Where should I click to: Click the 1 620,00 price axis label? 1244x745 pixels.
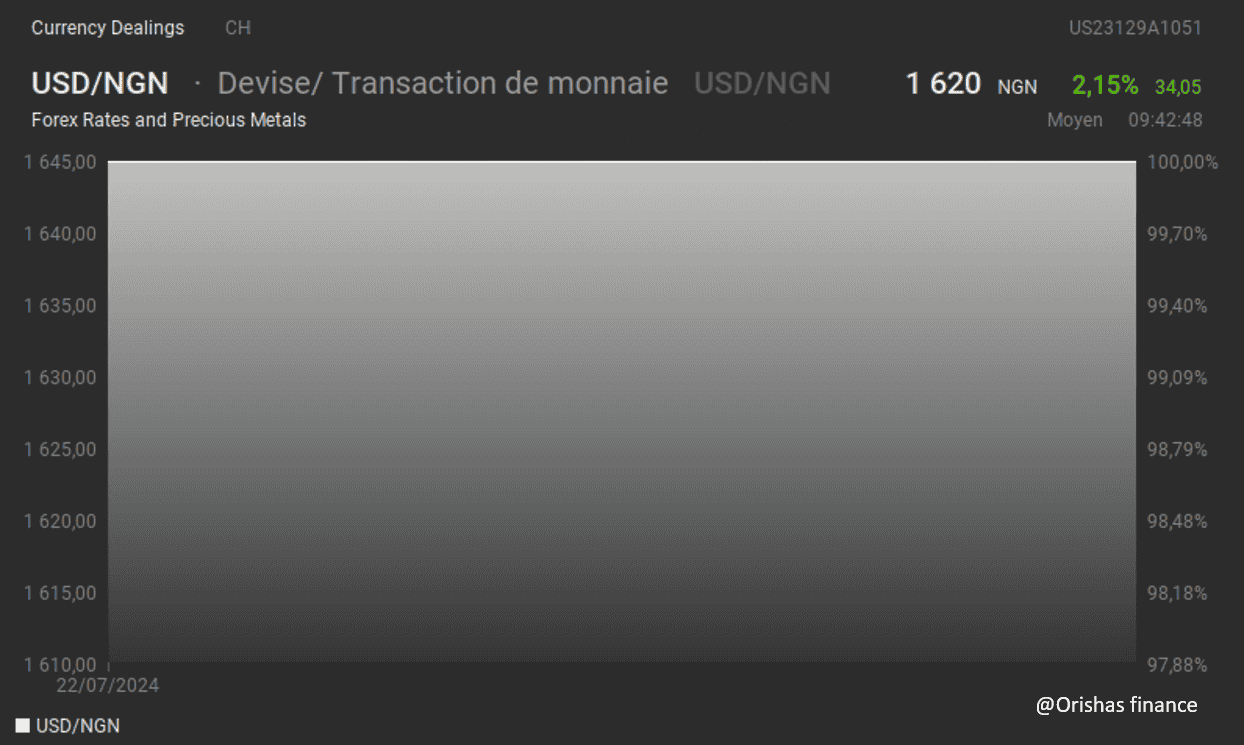click(x=60, y=521)
